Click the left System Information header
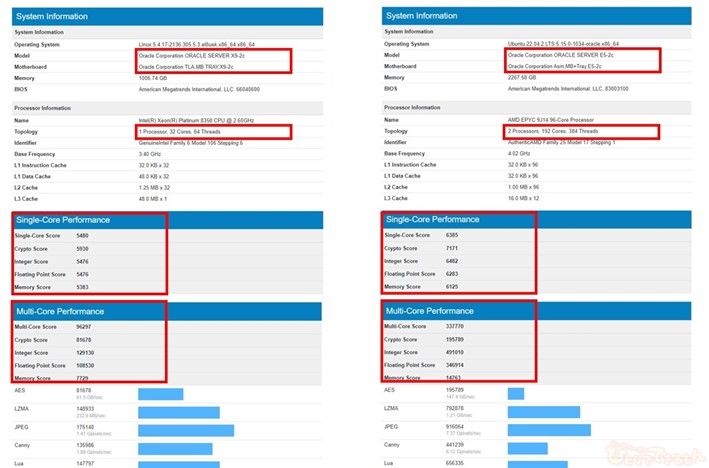 click(166, 16)
